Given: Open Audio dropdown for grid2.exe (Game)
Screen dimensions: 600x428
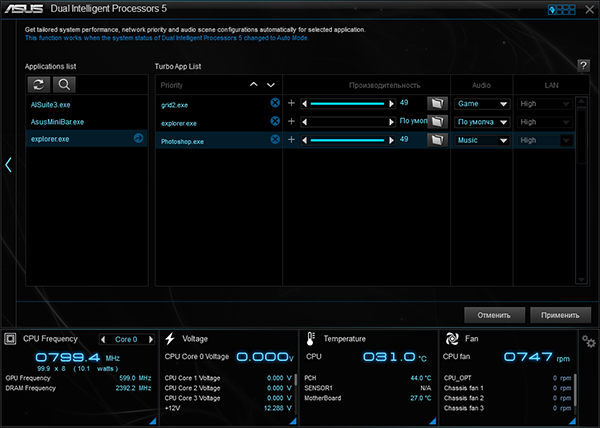Looking at the screenshot, I should tap(482, 104).
